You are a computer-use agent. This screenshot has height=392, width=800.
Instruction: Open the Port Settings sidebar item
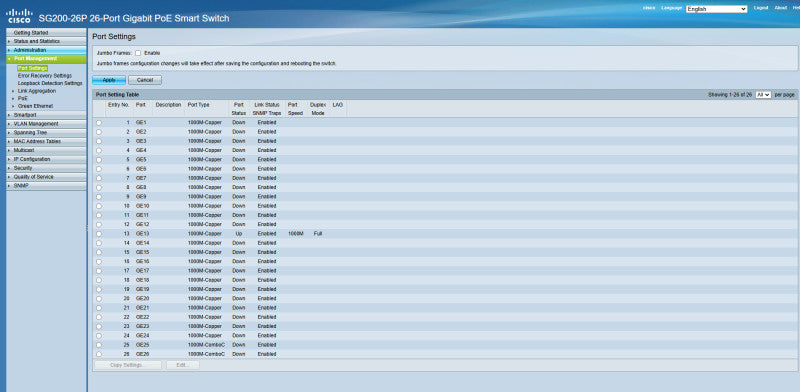(32, 68)
